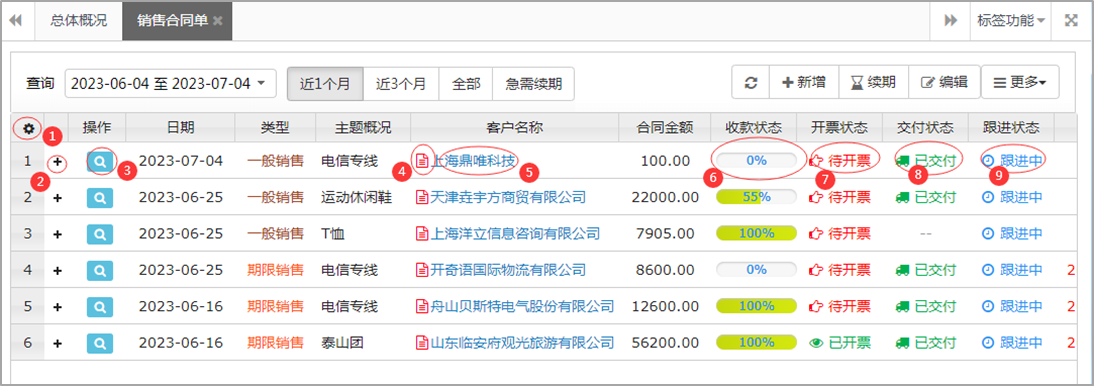Image resolution: width=1094 pixels, height=386 pixels.
Task: Expand row 5 with plus sign
Action: 58,307
